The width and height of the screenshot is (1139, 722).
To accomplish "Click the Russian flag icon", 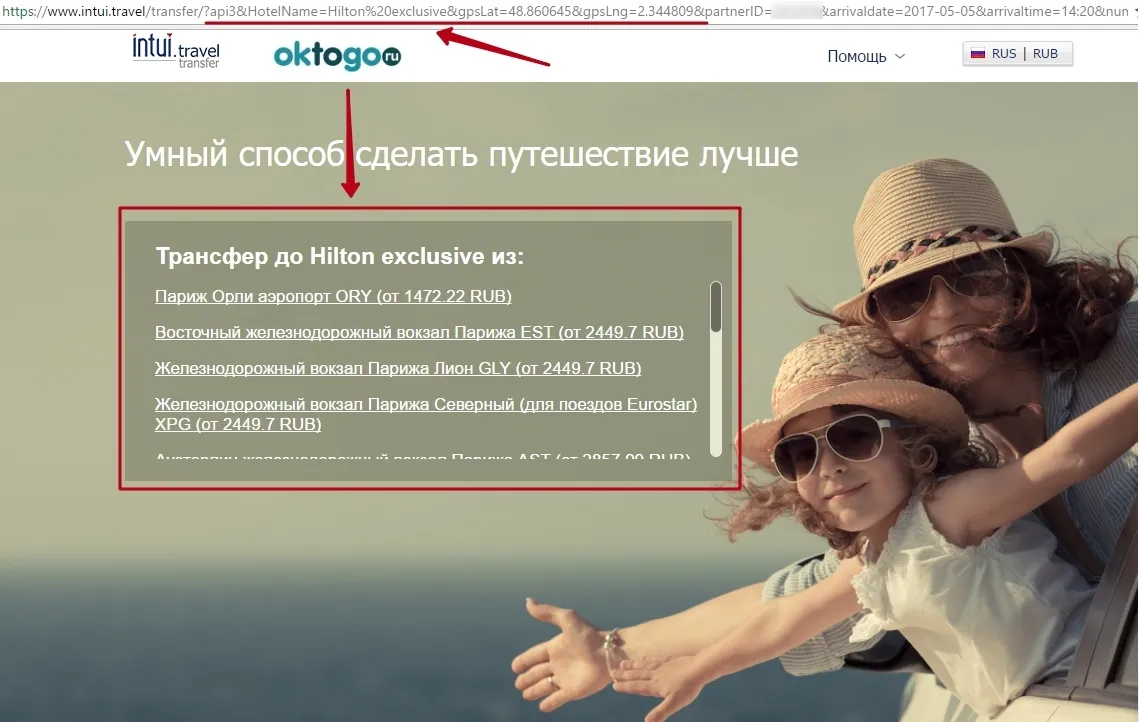I will [978, 54].
